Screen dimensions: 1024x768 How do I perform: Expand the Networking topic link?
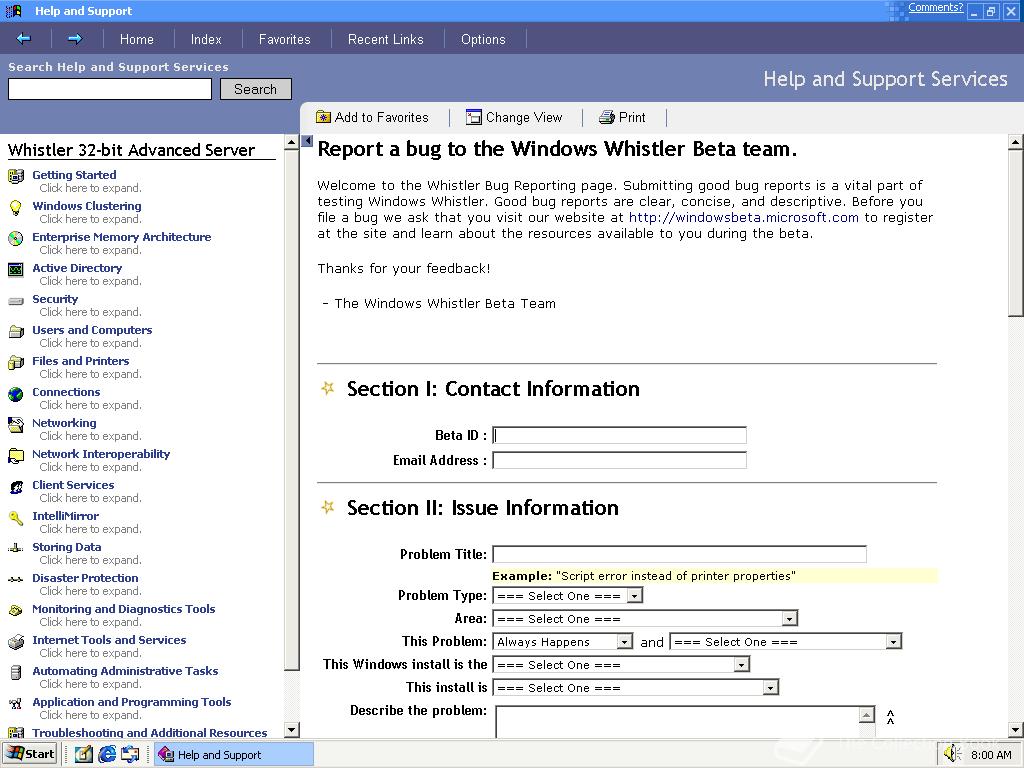64,423
